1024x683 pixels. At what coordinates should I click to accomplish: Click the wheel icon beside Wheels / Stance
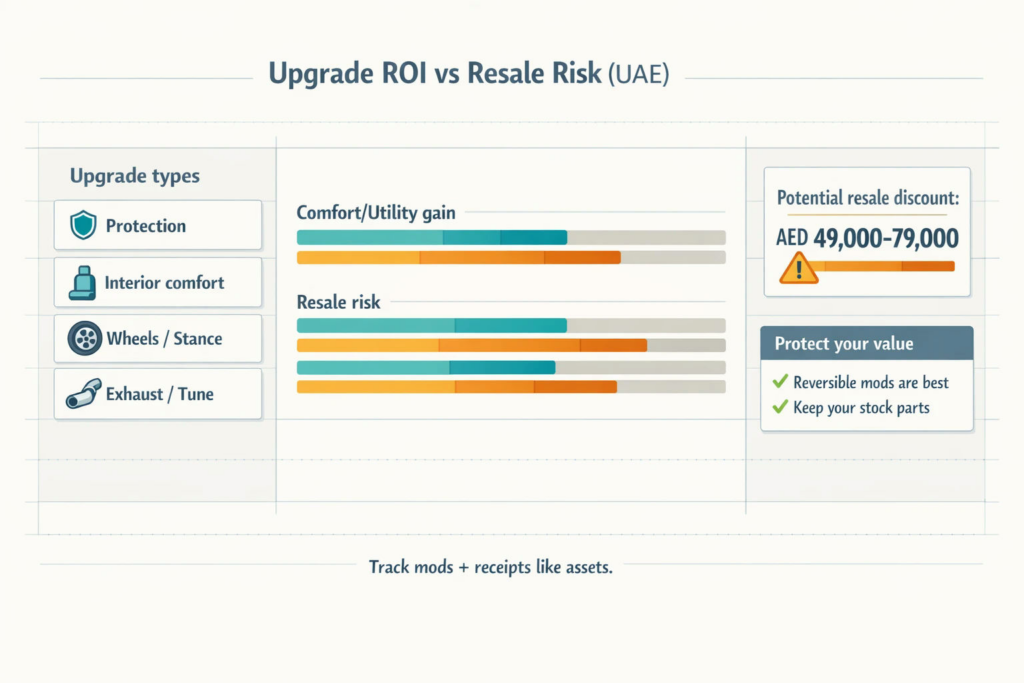(85, 338)
